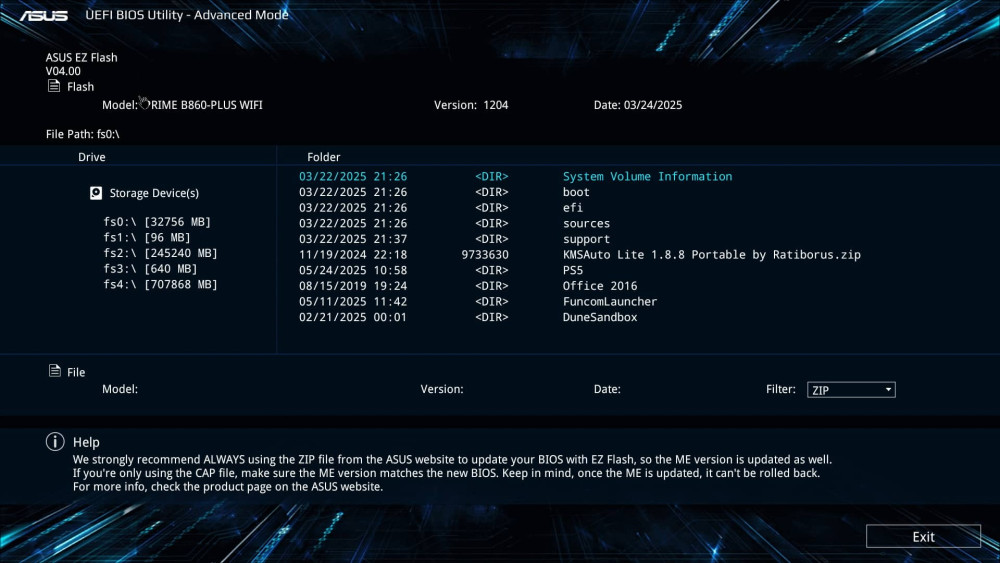This screenshot has height=563, width=1000.
Task: Click the File Path fs0:\ text
Action: (x=82, y=134)
